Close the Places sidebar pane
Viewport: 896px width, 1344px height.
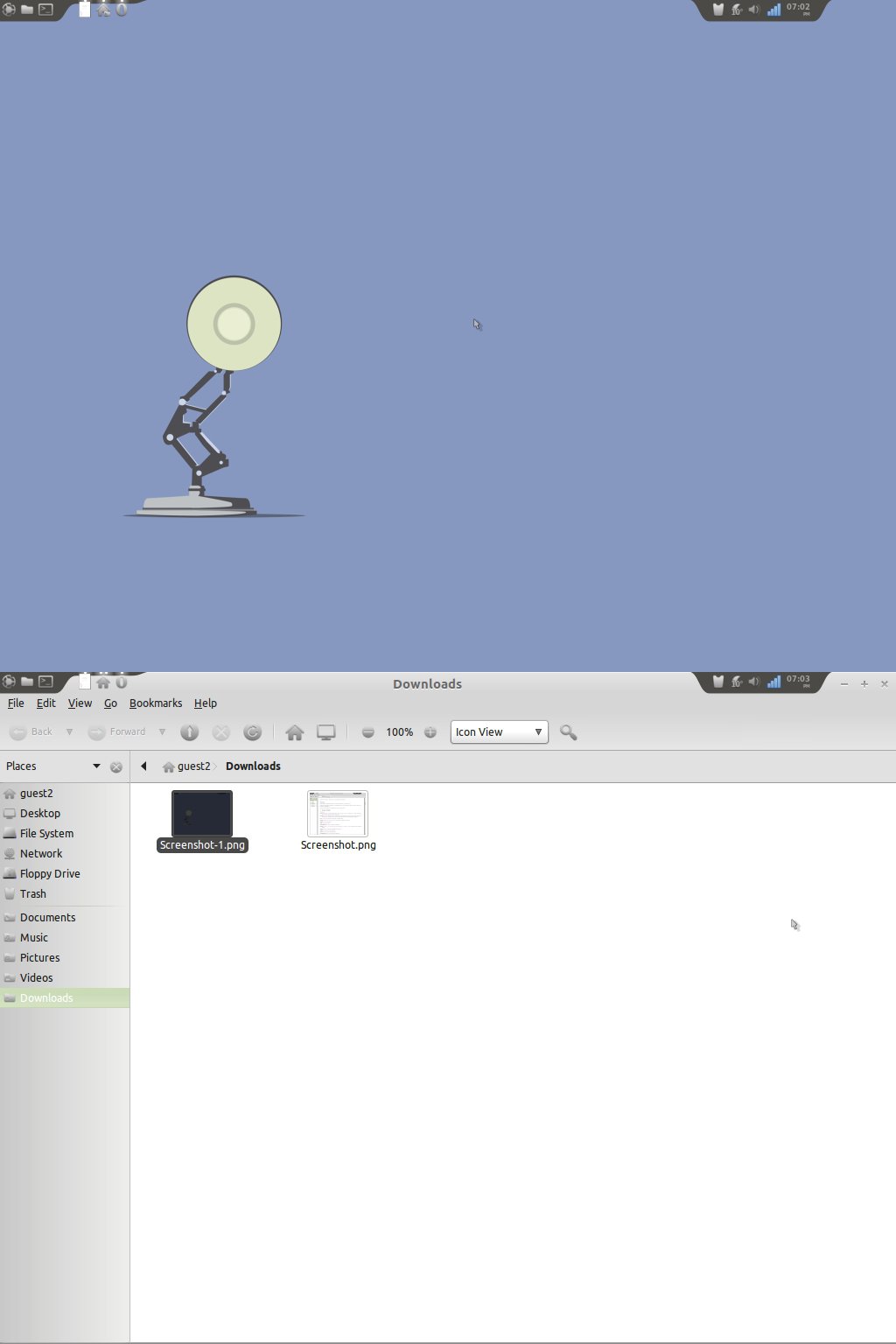(116, 767)
